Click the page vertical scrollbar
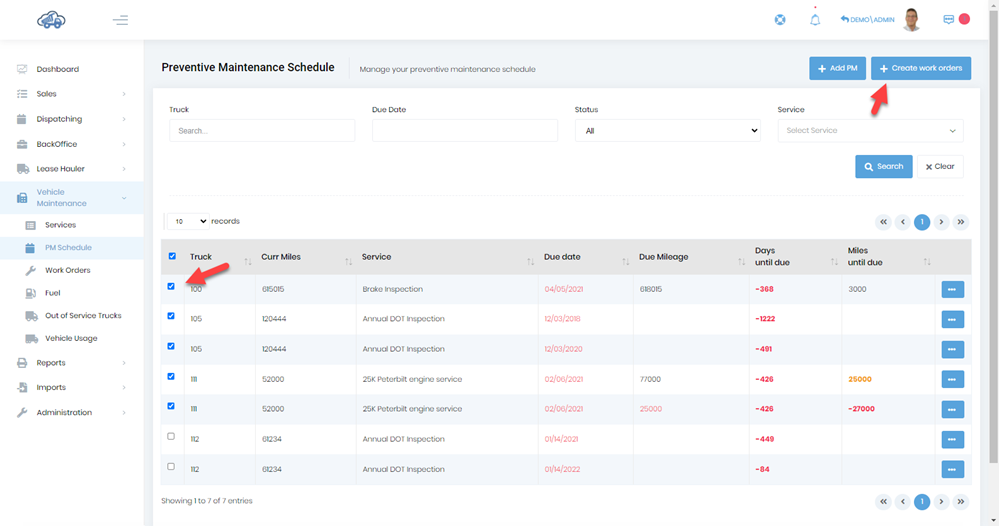999x526 pixels. pyautogui.click(x=994, y=236)
